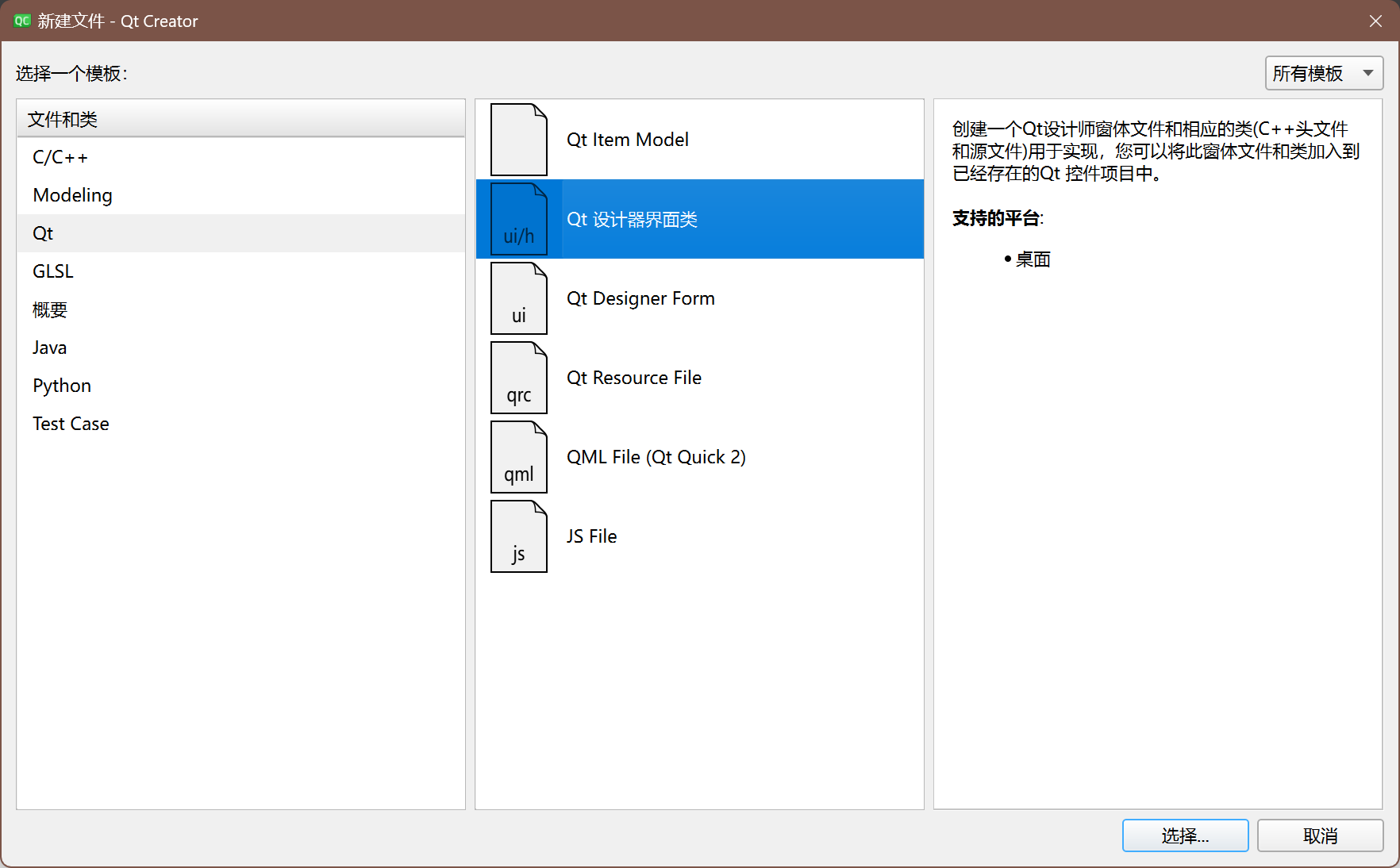Click the 取消 button
Image resolution: width=1400 pixels, height=868 pixels.
click(1320, 835)
